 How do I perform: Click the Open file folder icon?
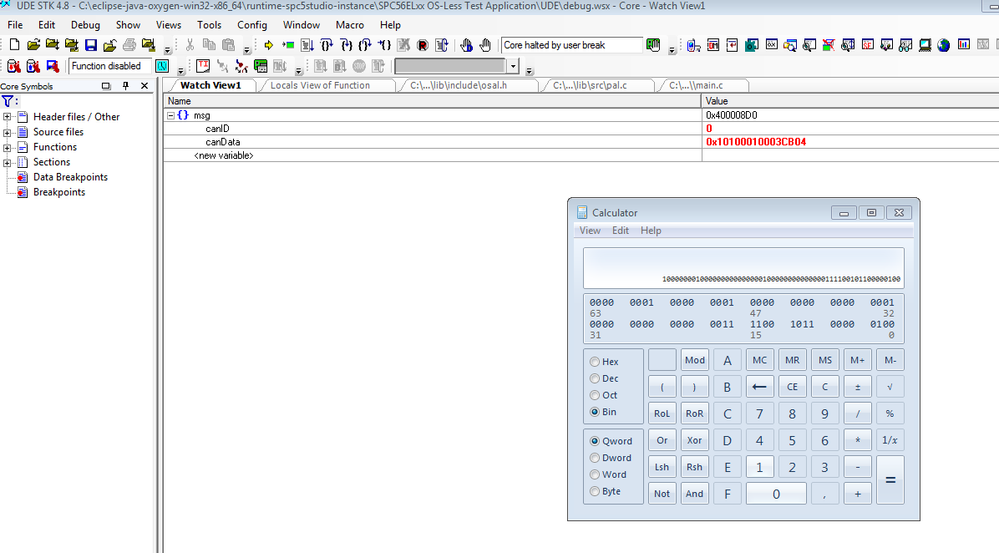(x=33, y=45)
